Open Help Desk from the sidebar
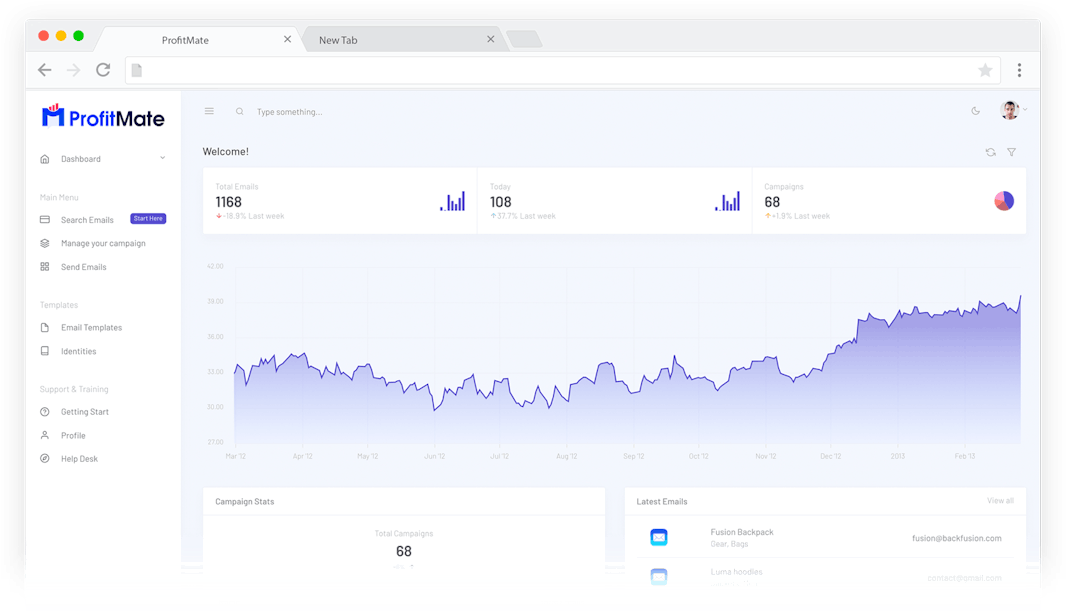 coord(79,459)
